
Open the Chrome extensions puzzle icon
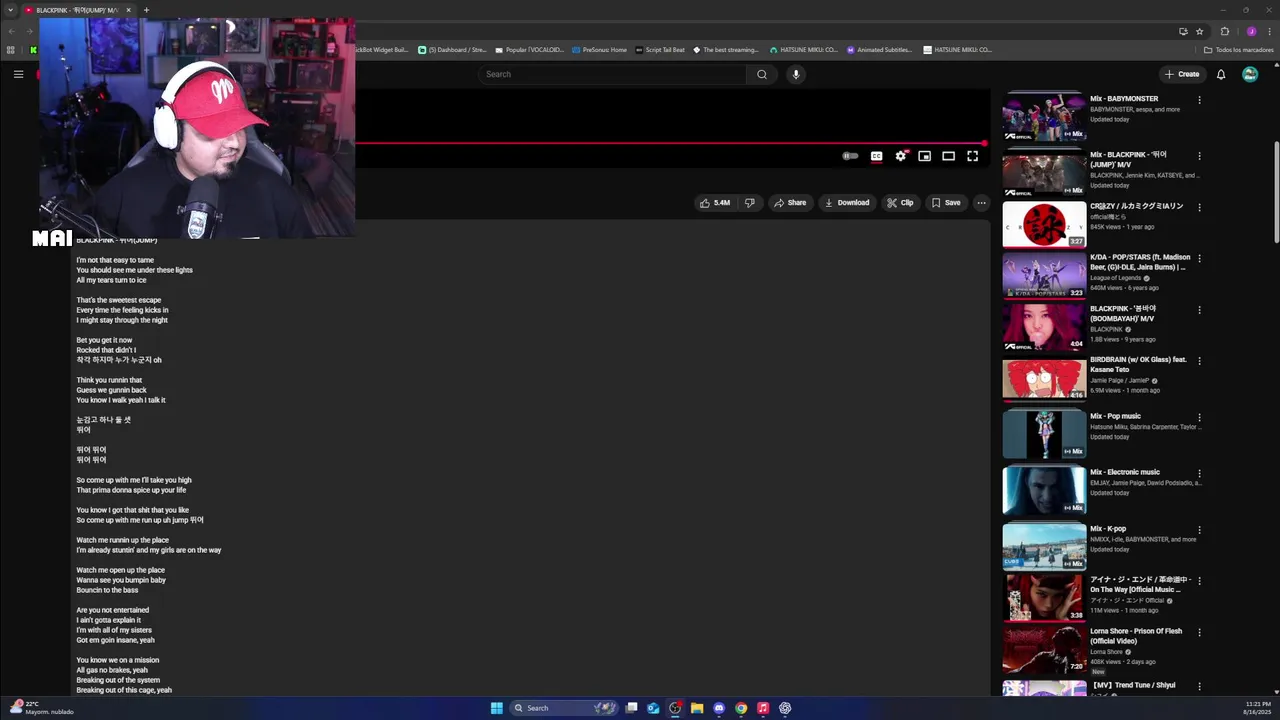pyautogui.click(x=1225, y=31)
